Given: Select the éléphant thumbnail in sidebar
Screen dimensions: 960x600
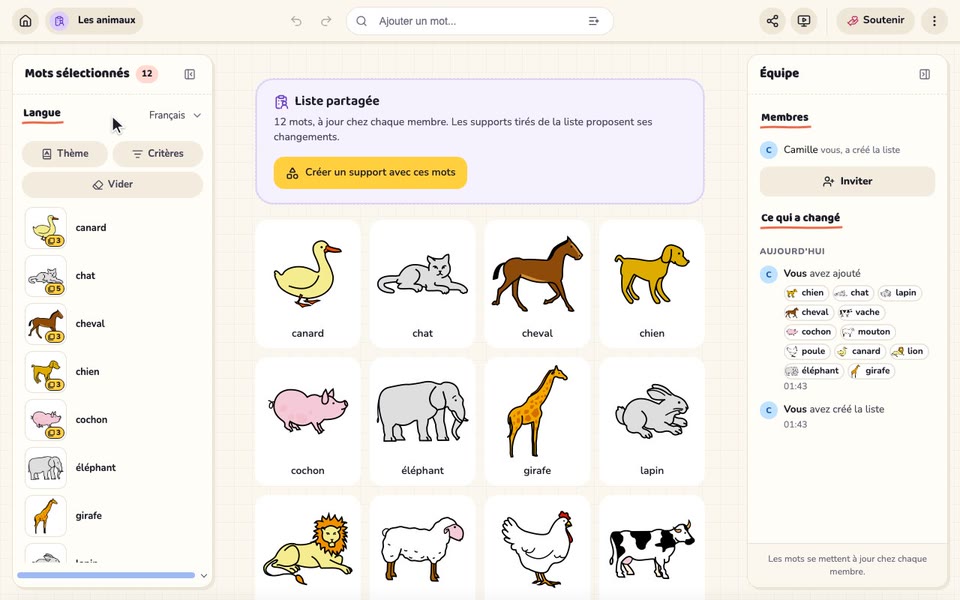Looking at the screenshot, I should [46, 468].
